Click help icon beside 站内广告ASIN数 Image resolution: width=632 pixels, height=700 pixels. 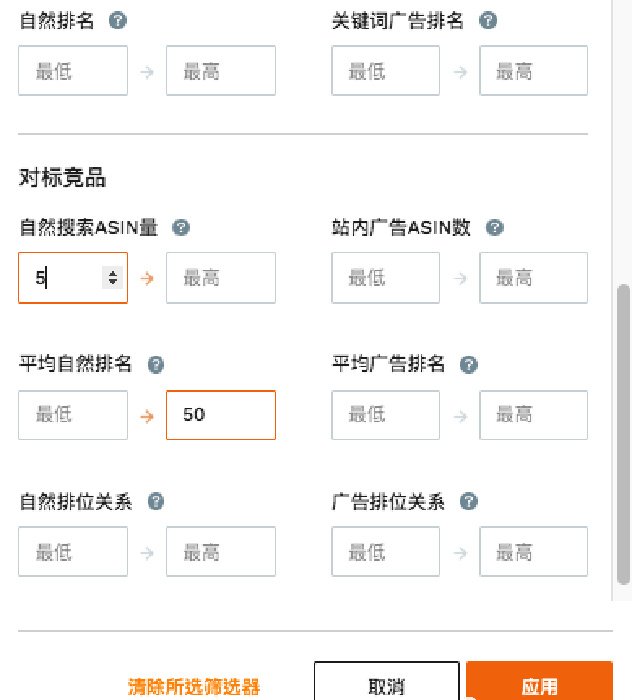494,228
